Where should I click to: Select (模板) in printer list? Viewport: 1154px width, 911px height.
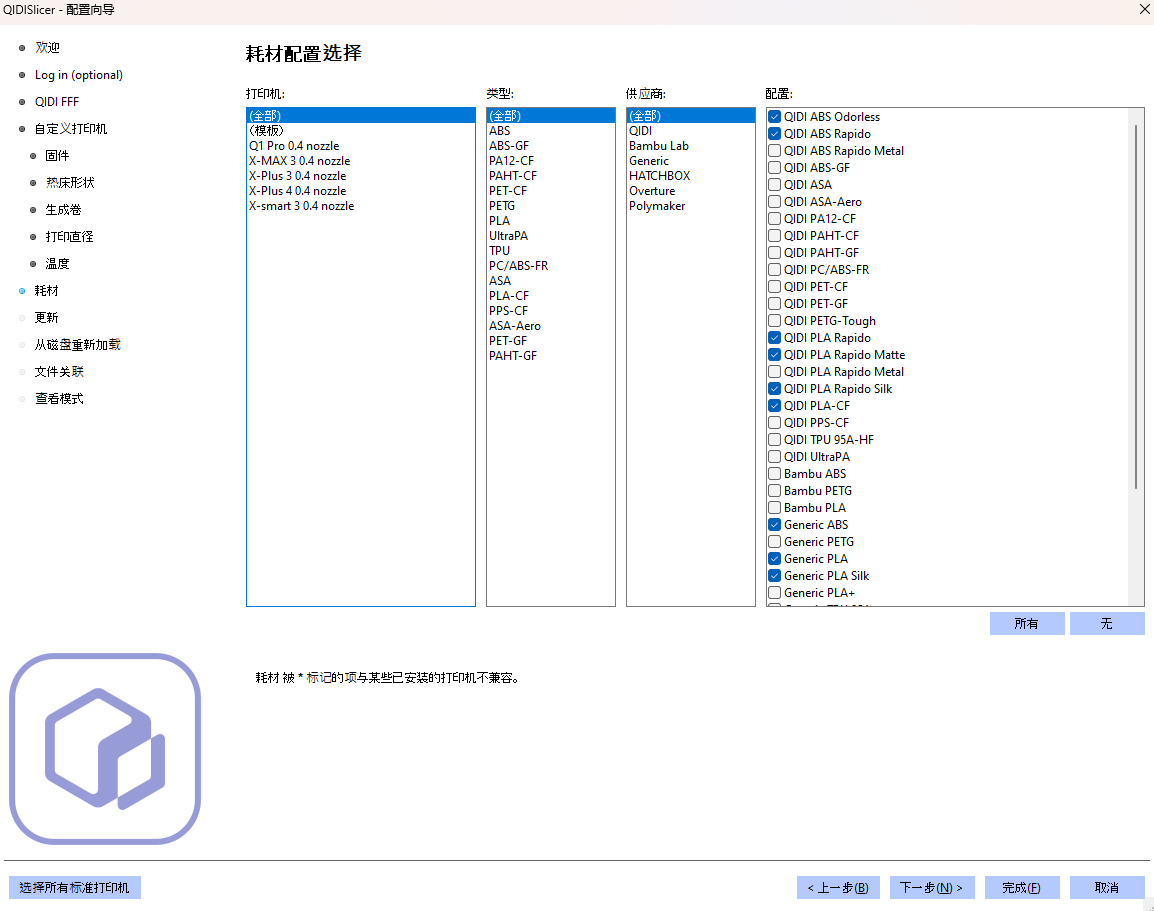coord(361,130)
